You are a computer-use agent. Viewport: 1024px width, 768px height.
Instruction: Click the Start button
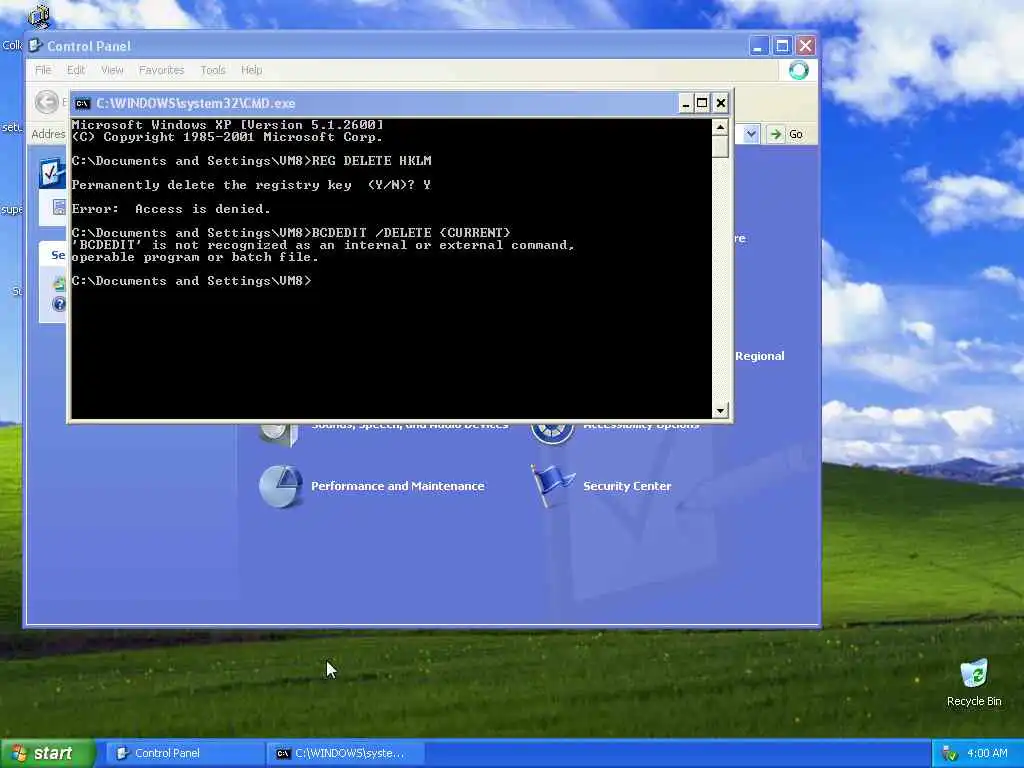click(x=48, y=753)
